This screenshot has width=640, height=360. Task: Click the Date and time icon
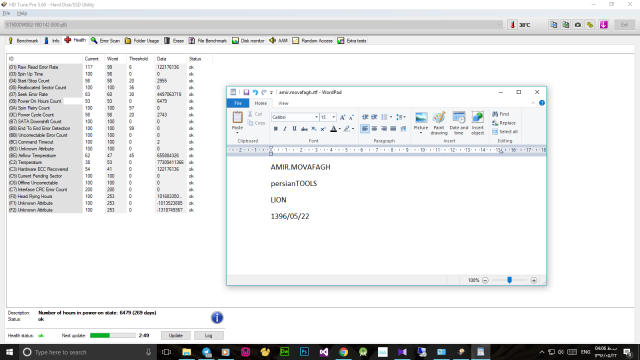459,123
